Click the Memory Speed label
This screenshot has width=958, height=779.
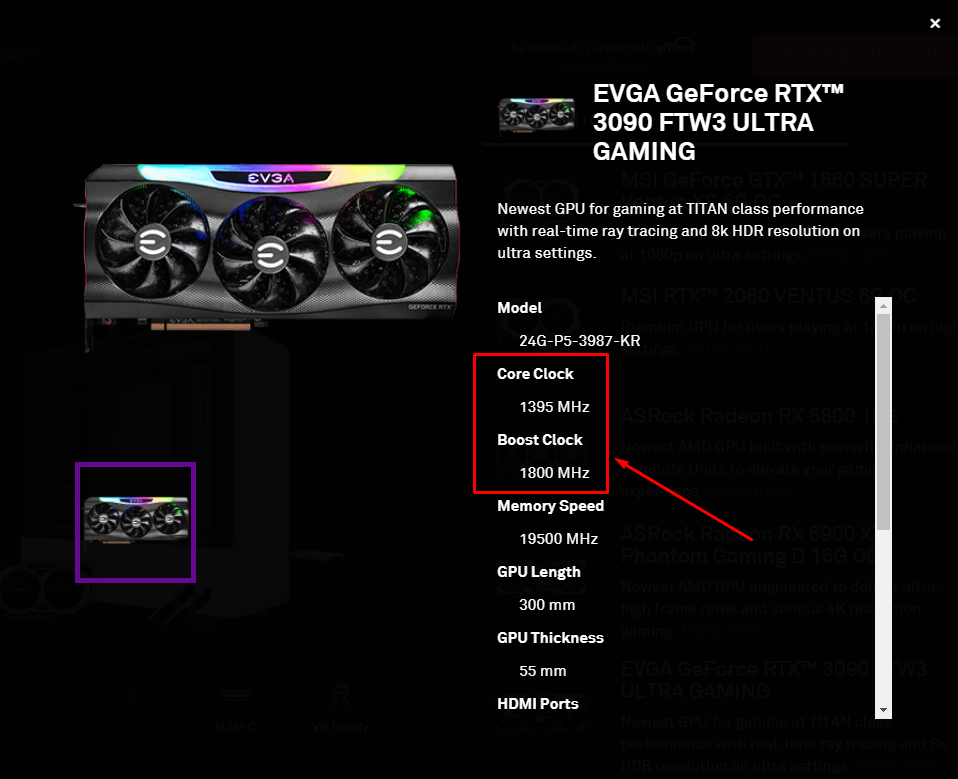pos(550,506)
